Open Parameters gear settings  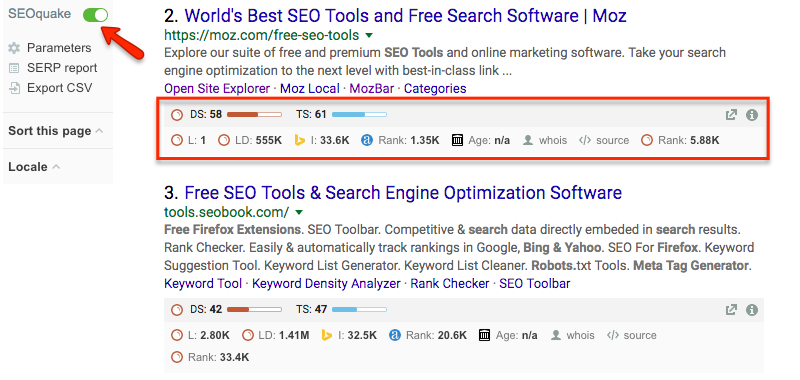pyautogui.click(x=50, y=48)
